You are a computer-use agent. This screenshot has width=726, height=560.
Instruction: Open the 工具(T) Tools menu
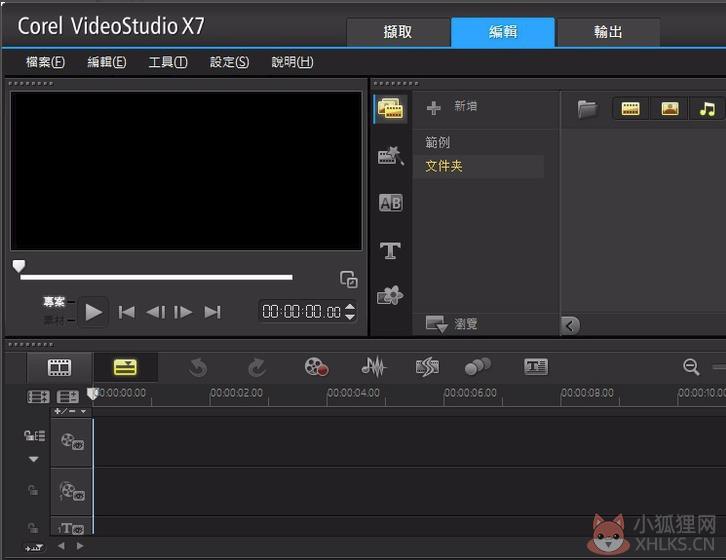pyautogui.click(x=168, y=62)
